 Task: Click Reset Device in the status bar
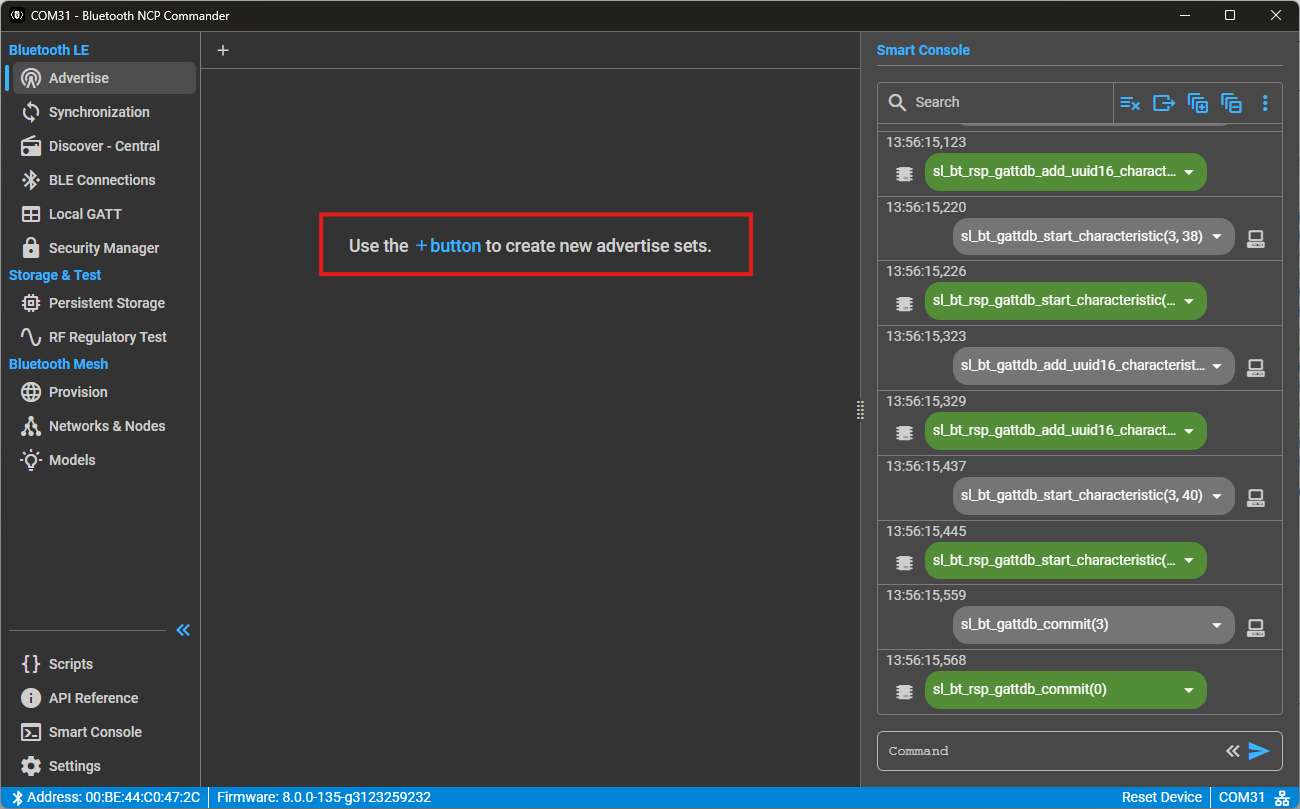pyautogui.click(x=1162, y=797)
